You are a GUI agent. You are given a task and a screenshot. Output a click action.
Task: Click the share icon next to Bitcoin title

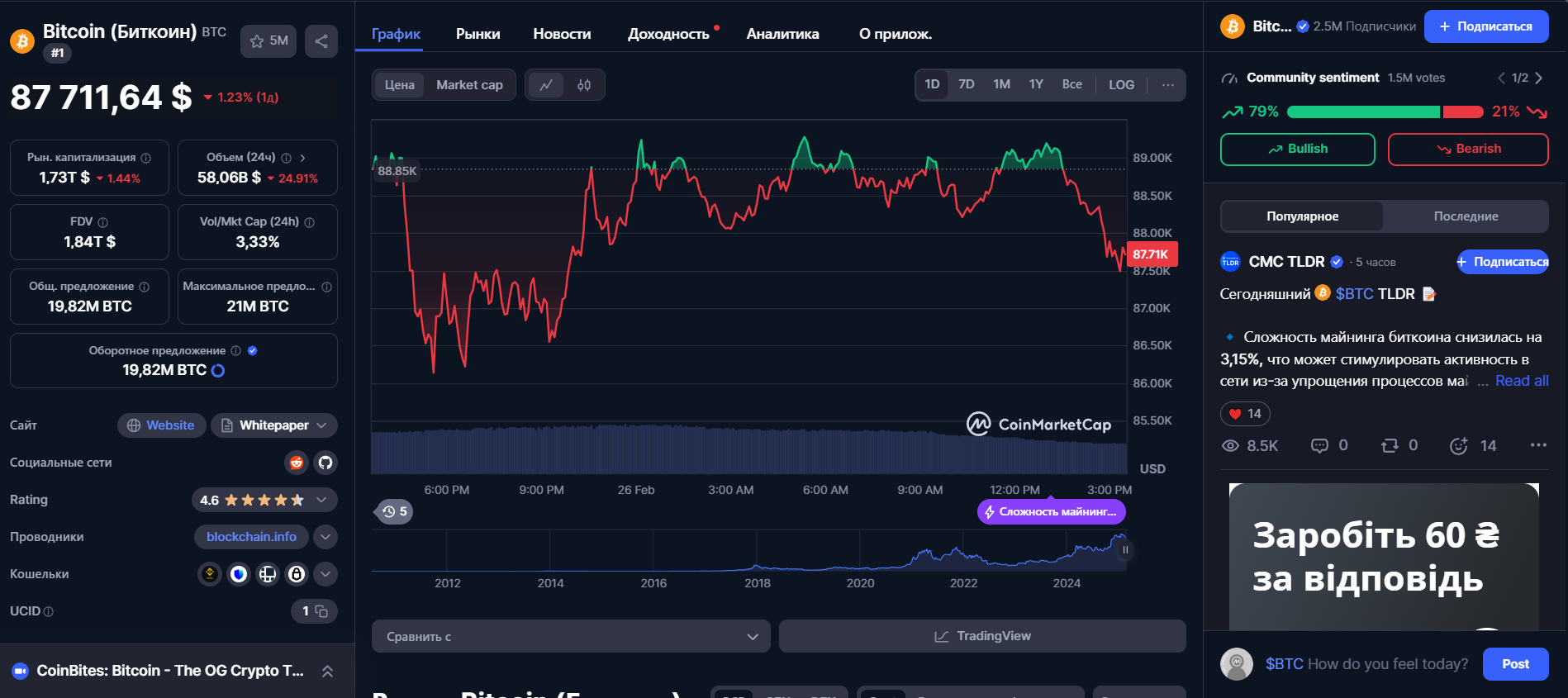click(321, 41)
